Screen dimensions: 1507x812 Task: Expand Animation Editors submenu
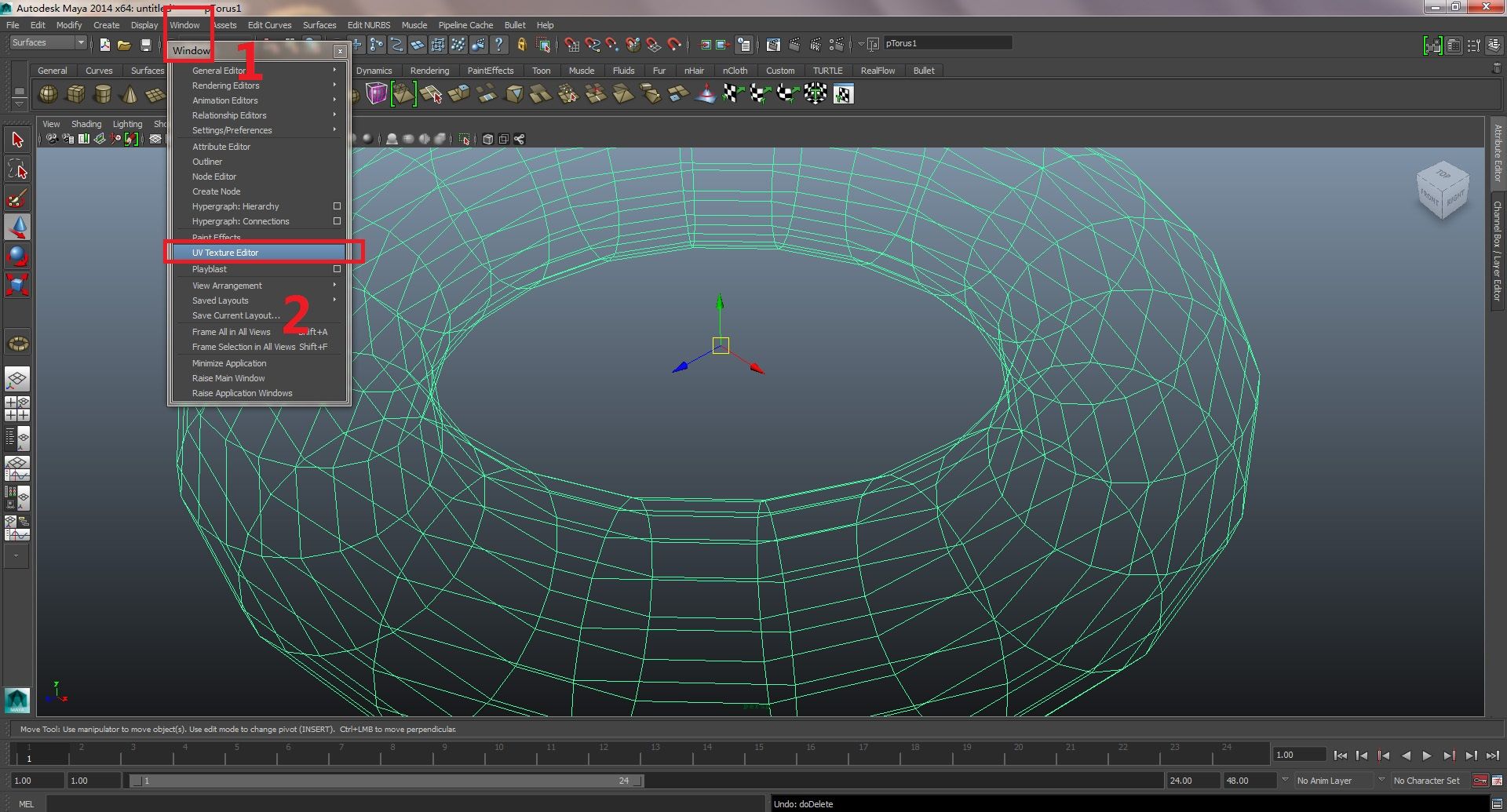(261, 100)
